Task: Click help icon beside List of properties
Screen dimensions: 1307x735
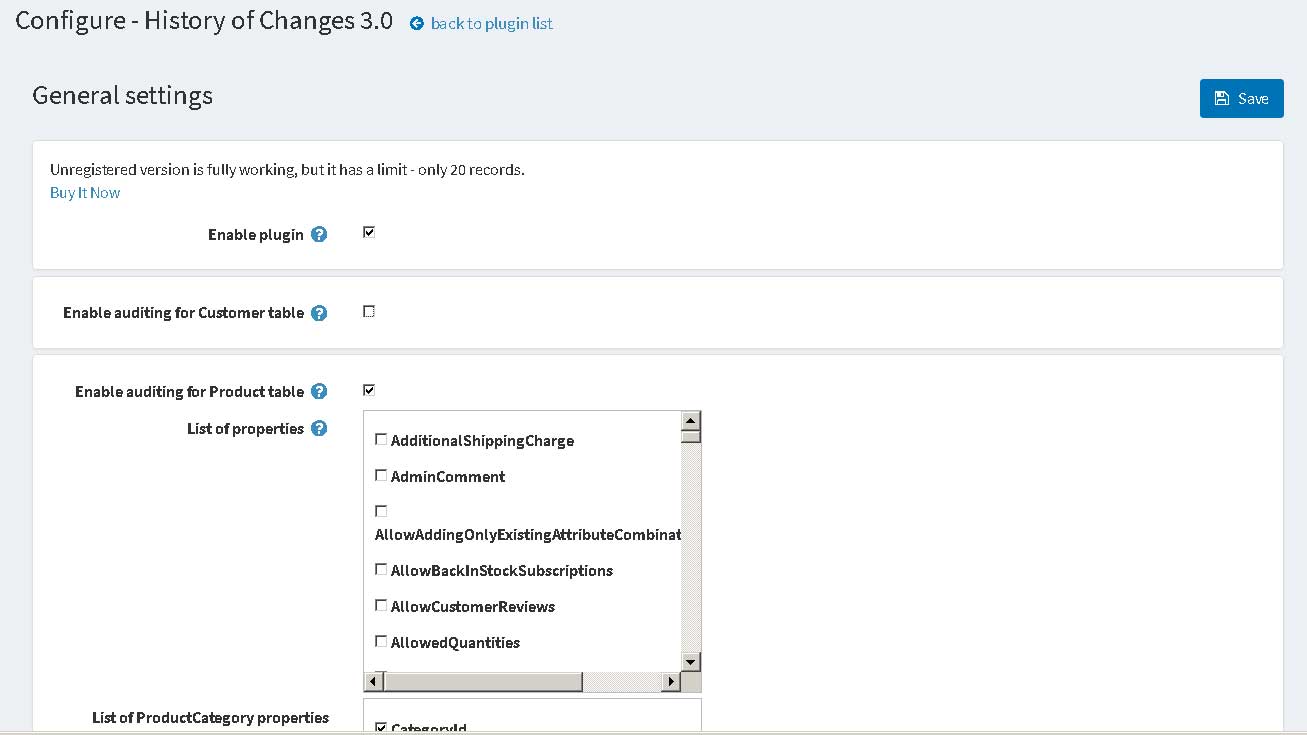Action: tap(319, 429)
